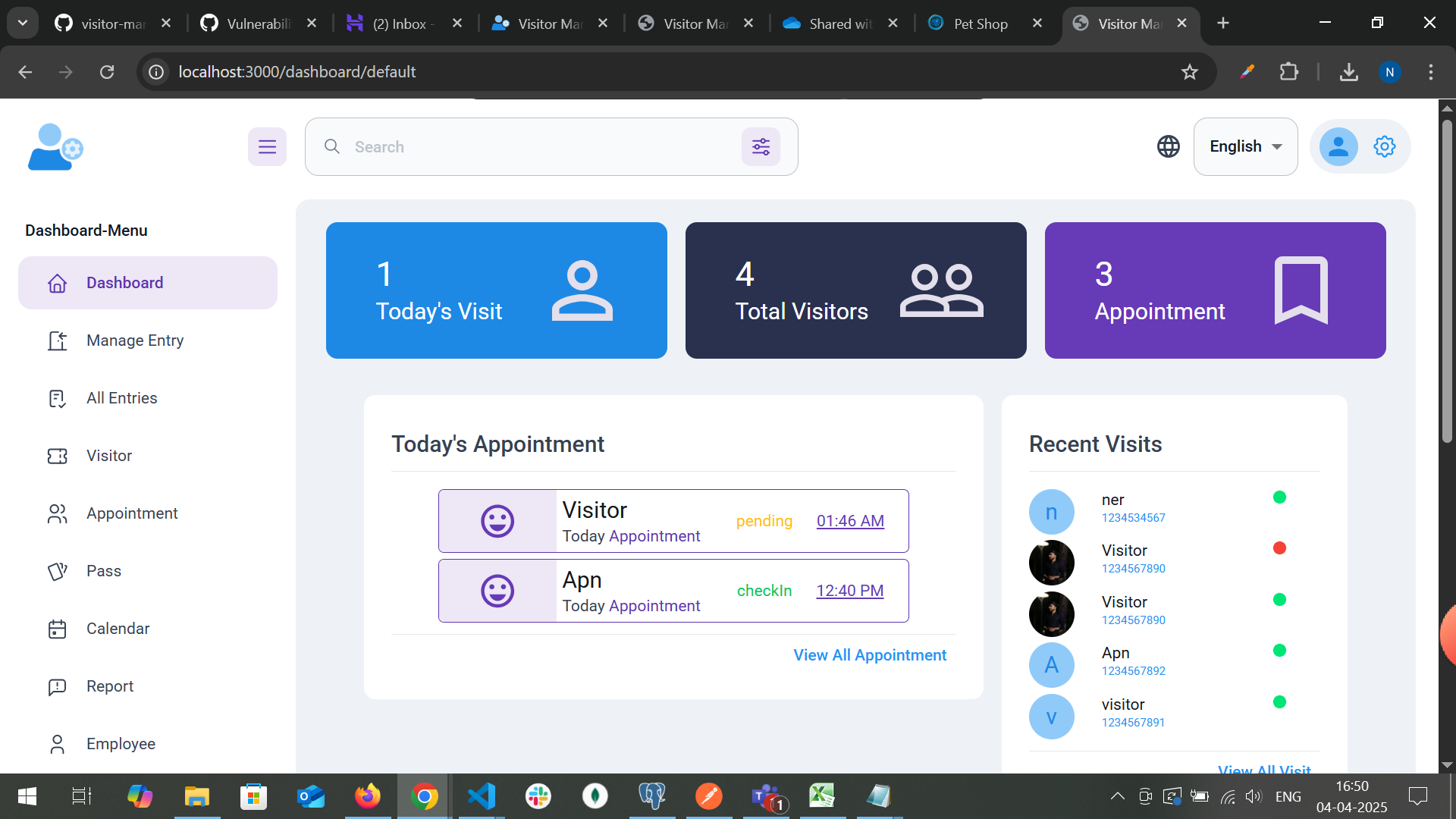This screenshot has height=819, width=1456.
Task: Click the purple Appointment bookmark card
Action: [1215, 290]
